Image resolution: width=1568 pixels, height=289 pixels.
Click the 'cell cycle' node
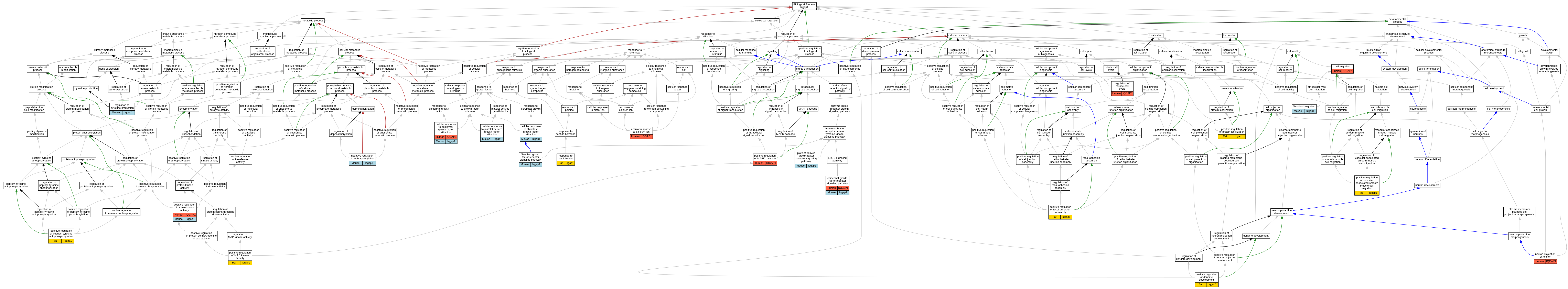click(1086, 51)
